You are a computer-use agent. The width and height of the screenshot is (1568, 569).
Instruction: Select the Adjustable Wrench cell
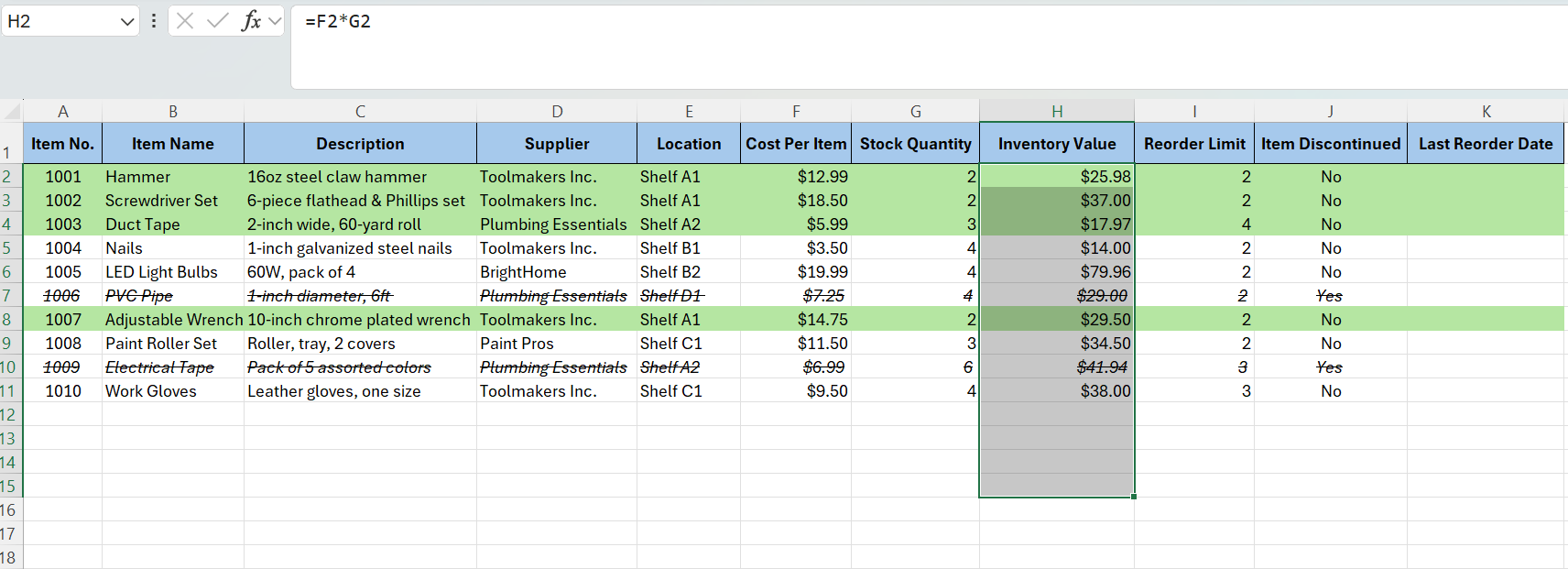173,320
